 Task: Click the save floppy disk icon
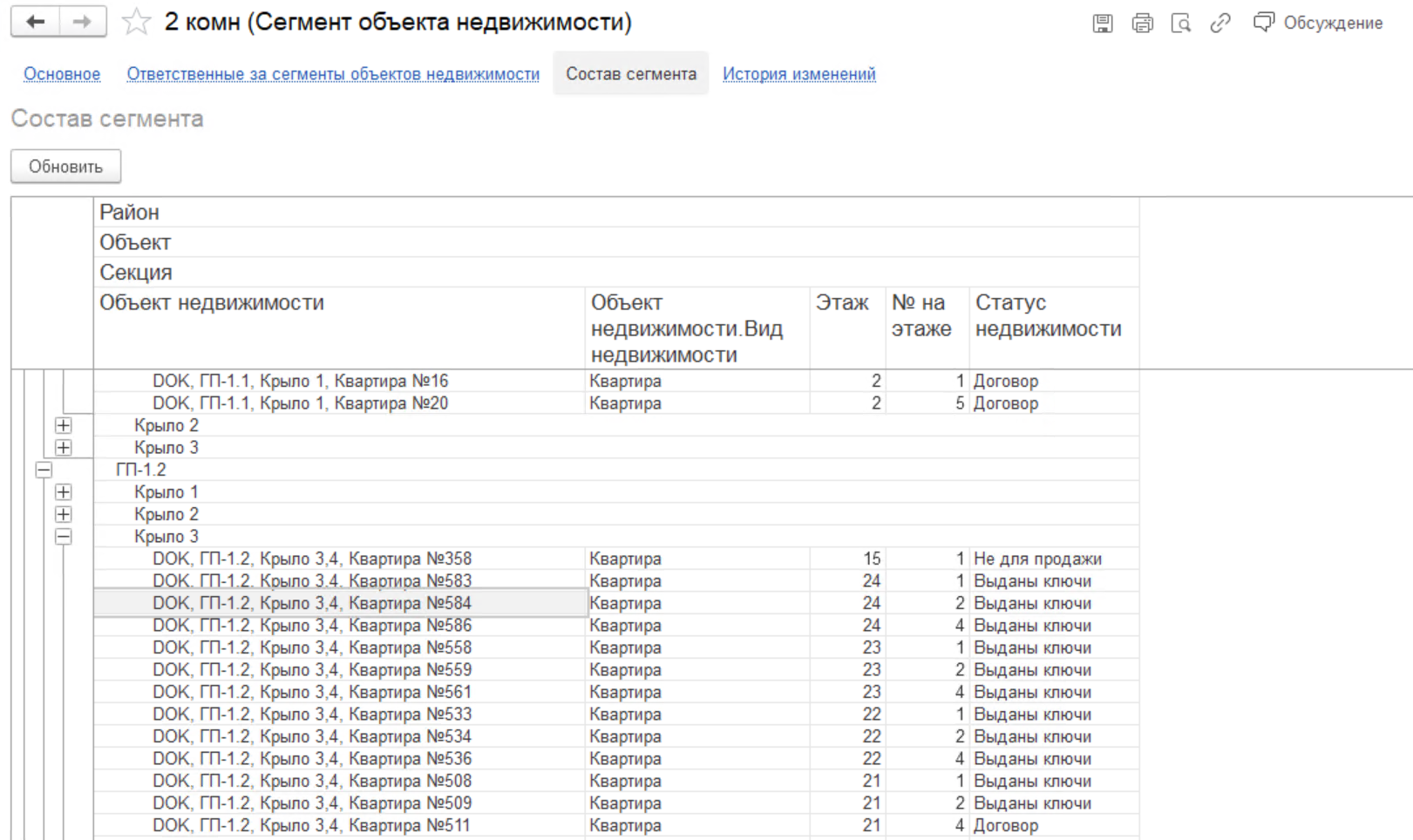(x=1103, y=24)
